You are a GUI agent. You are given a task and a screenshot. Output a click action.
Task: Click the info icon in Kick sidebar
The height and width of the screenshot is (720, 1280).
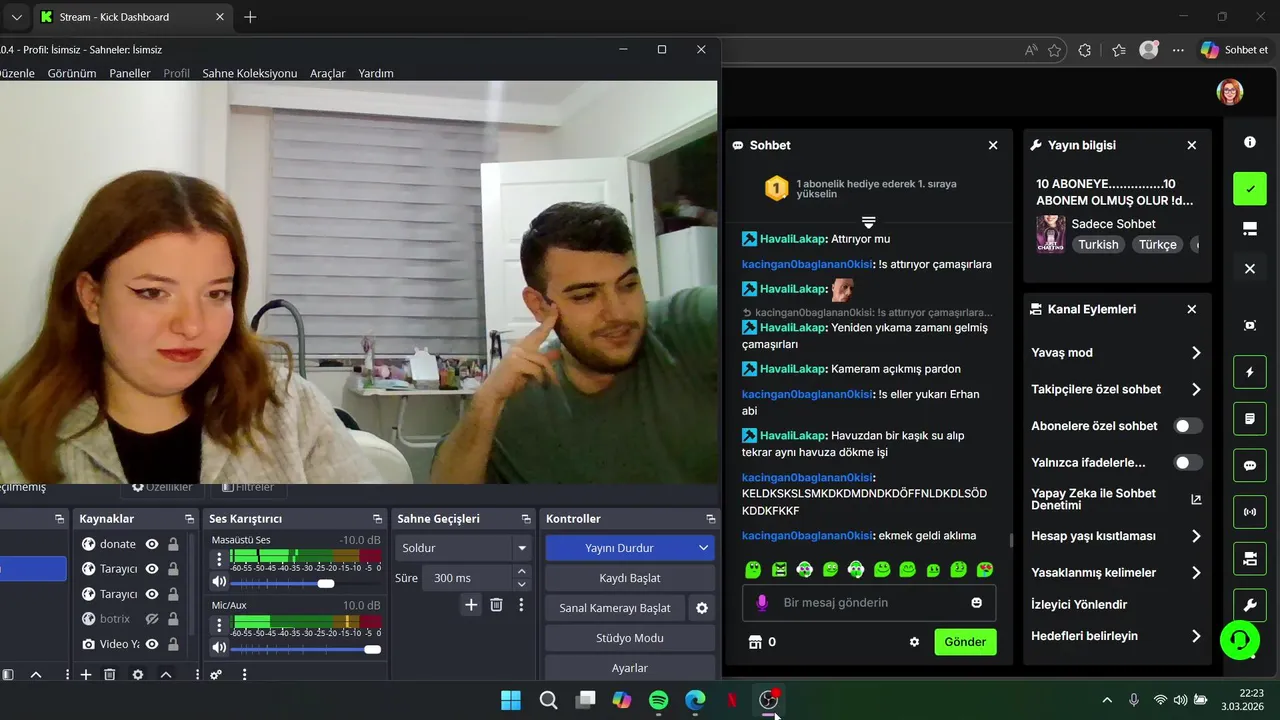[x=1250, y=143]
